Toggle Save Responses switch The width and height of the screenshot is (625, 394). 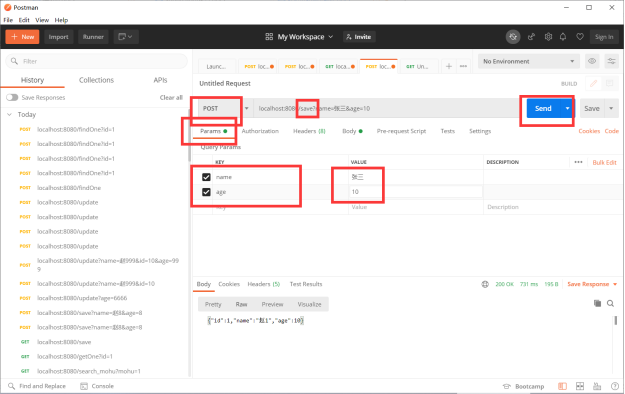(x=12, y=97)
